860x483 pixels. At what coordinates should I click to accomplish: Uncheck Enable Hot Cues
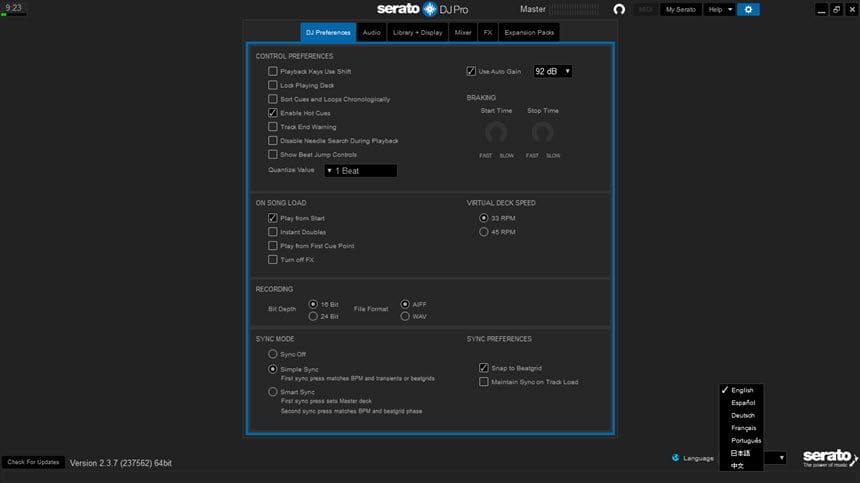click(x=273, y=113)
